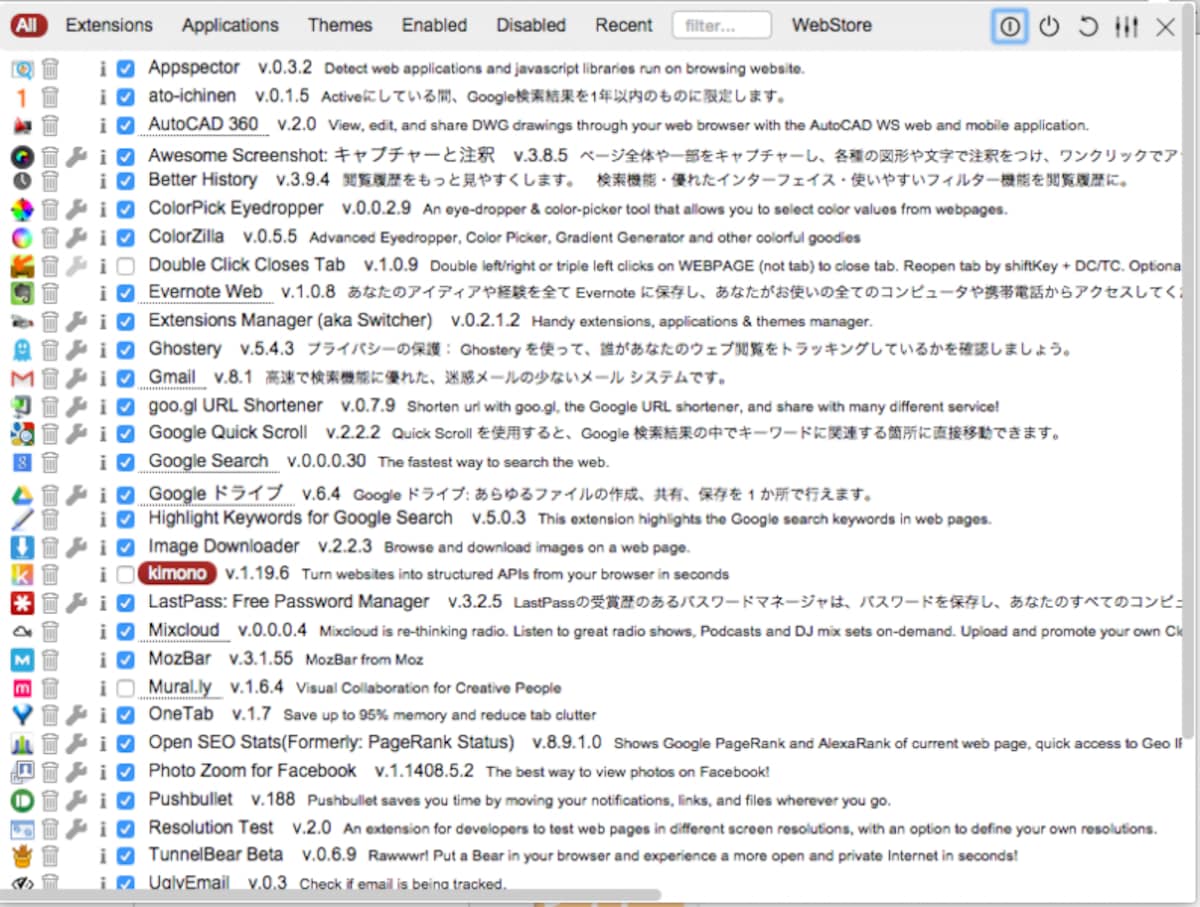Open Google Quick Scroll options via wrench
This screenshot has height=907, width=1200.
76,435
